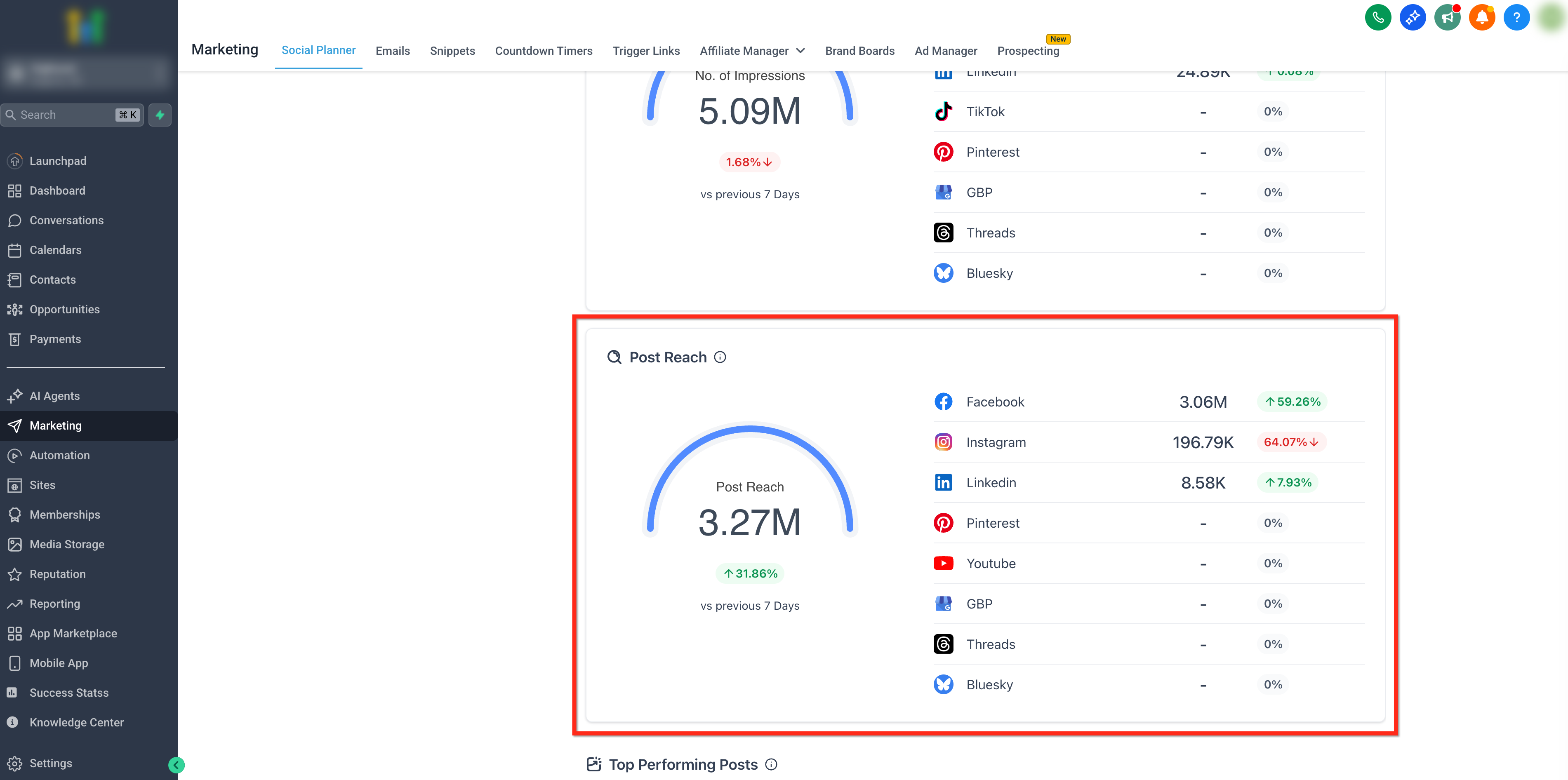1568x780 pixels.
Task: Click the Instagram icon in Post Reach
Action: pos(944,442)
